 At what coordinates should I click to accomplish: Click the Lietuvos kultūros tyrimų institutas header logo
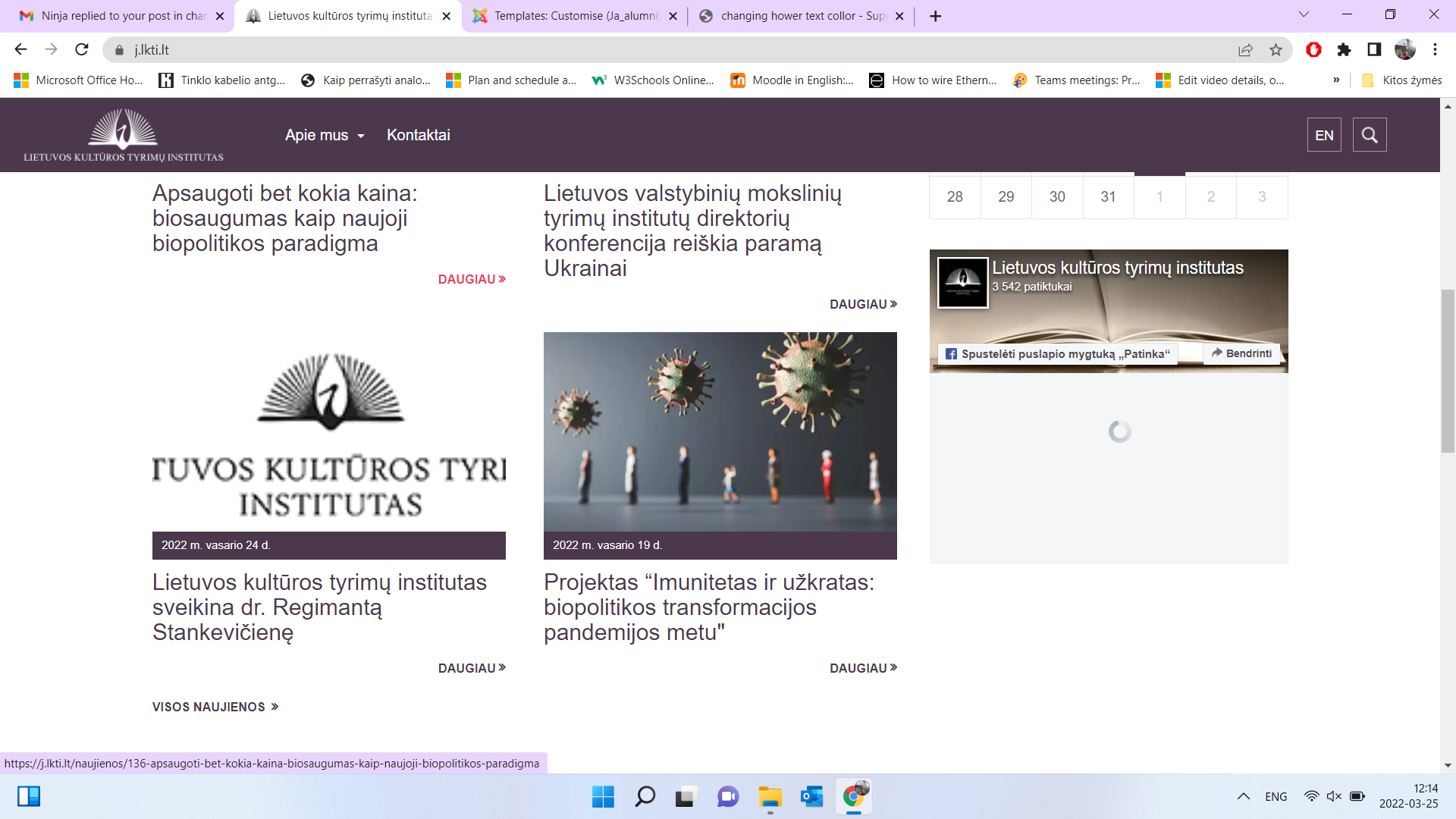[x=123, y=135]
